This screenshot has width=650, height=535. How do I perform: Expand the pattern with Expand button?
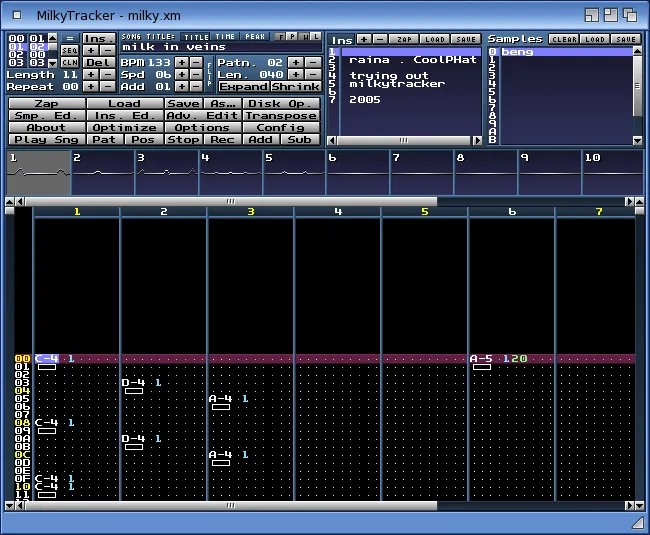pyautogui.click(x=243, y=87)
